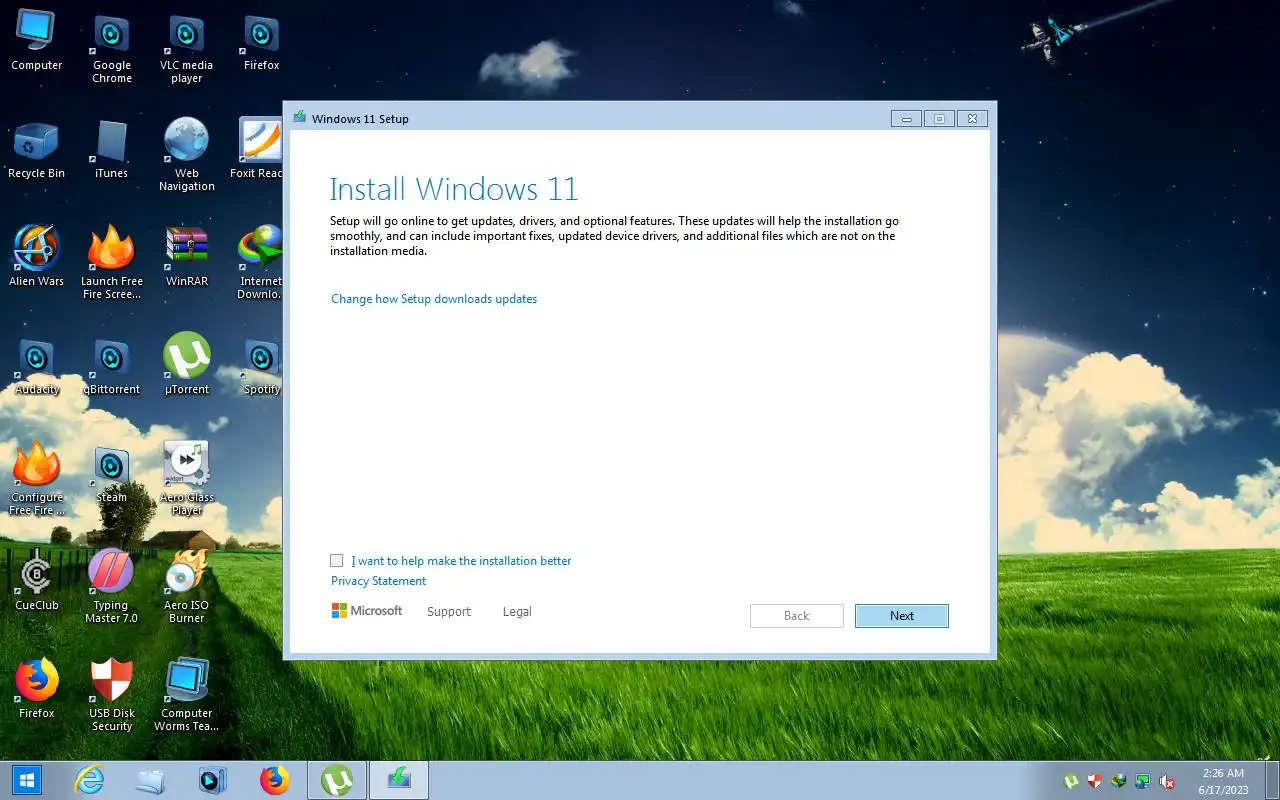Viewport: 1280px width, 800px height.
Task: Open the taskbar clock showing 2:26 AM
Action: (x=1223, y=781)
